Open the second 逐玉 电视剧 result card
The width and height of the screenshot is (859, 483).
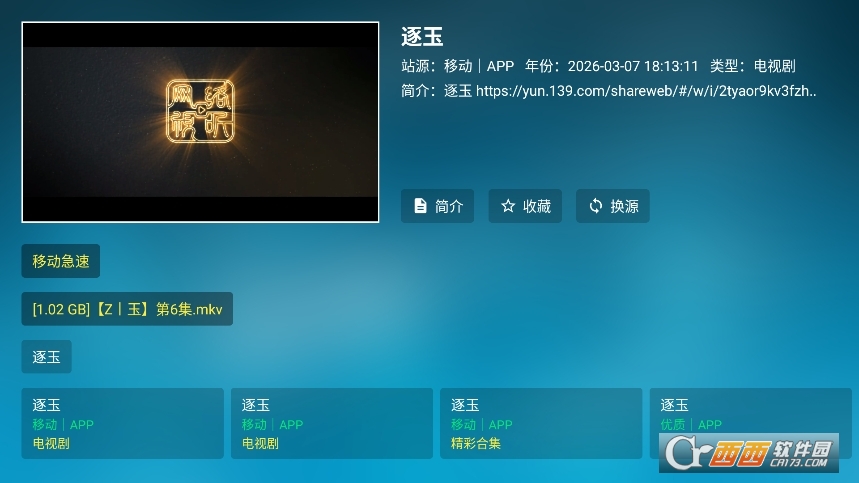331,423
